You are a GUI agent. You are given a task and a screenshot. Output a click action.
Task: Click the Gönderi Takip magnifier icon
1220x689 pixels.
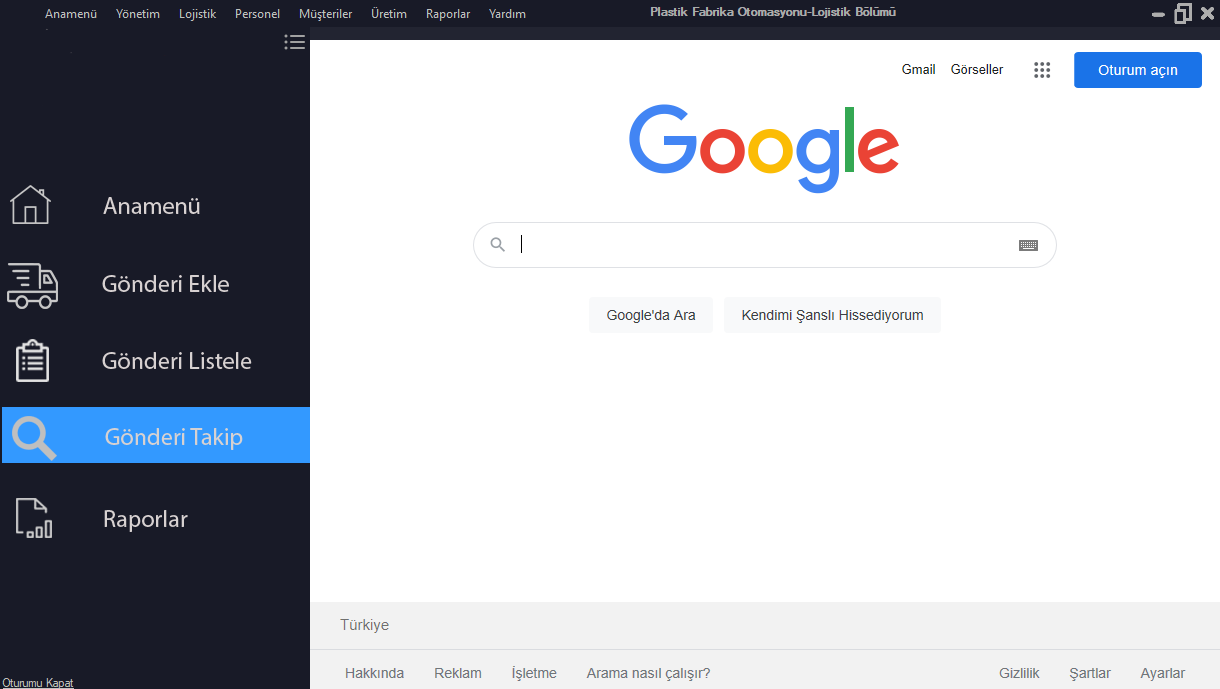point(34,437)
